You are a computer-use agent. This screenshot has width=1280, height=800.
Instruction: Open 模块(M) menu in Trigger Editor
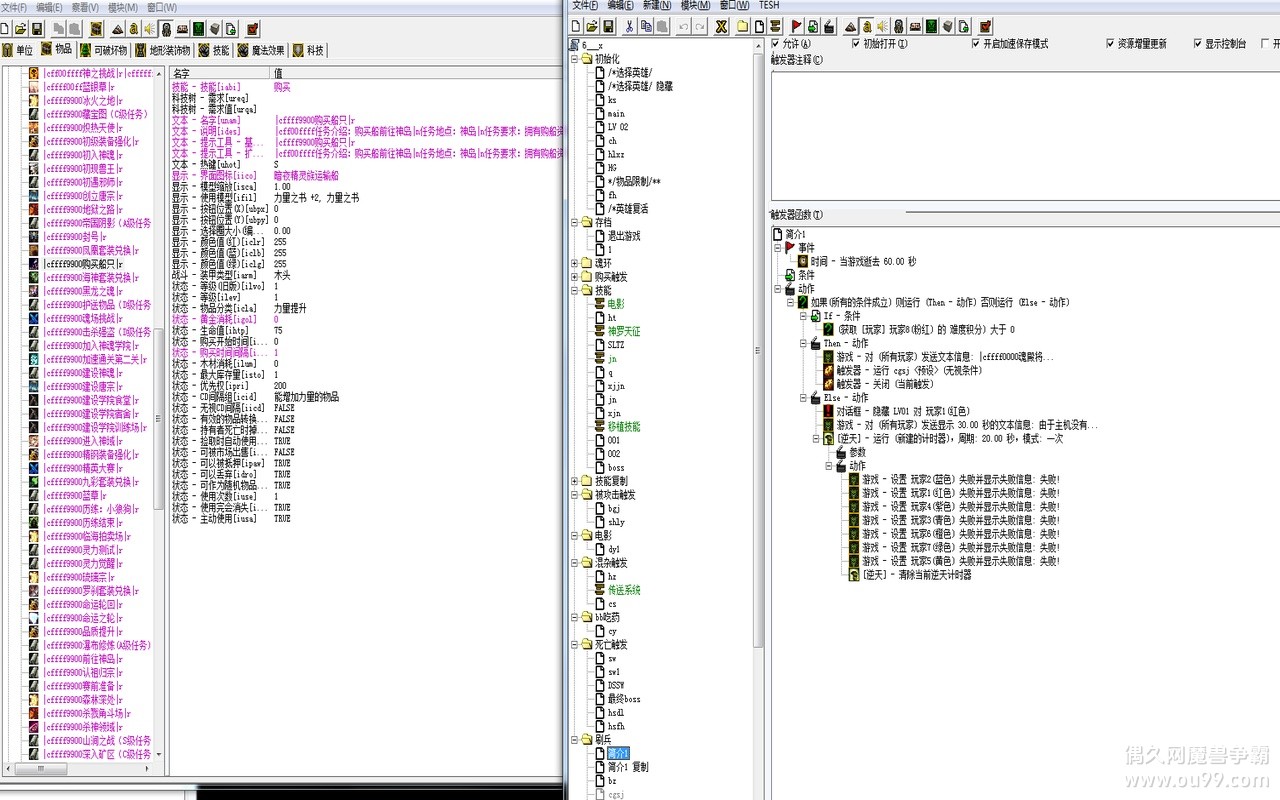pos(695,6)
